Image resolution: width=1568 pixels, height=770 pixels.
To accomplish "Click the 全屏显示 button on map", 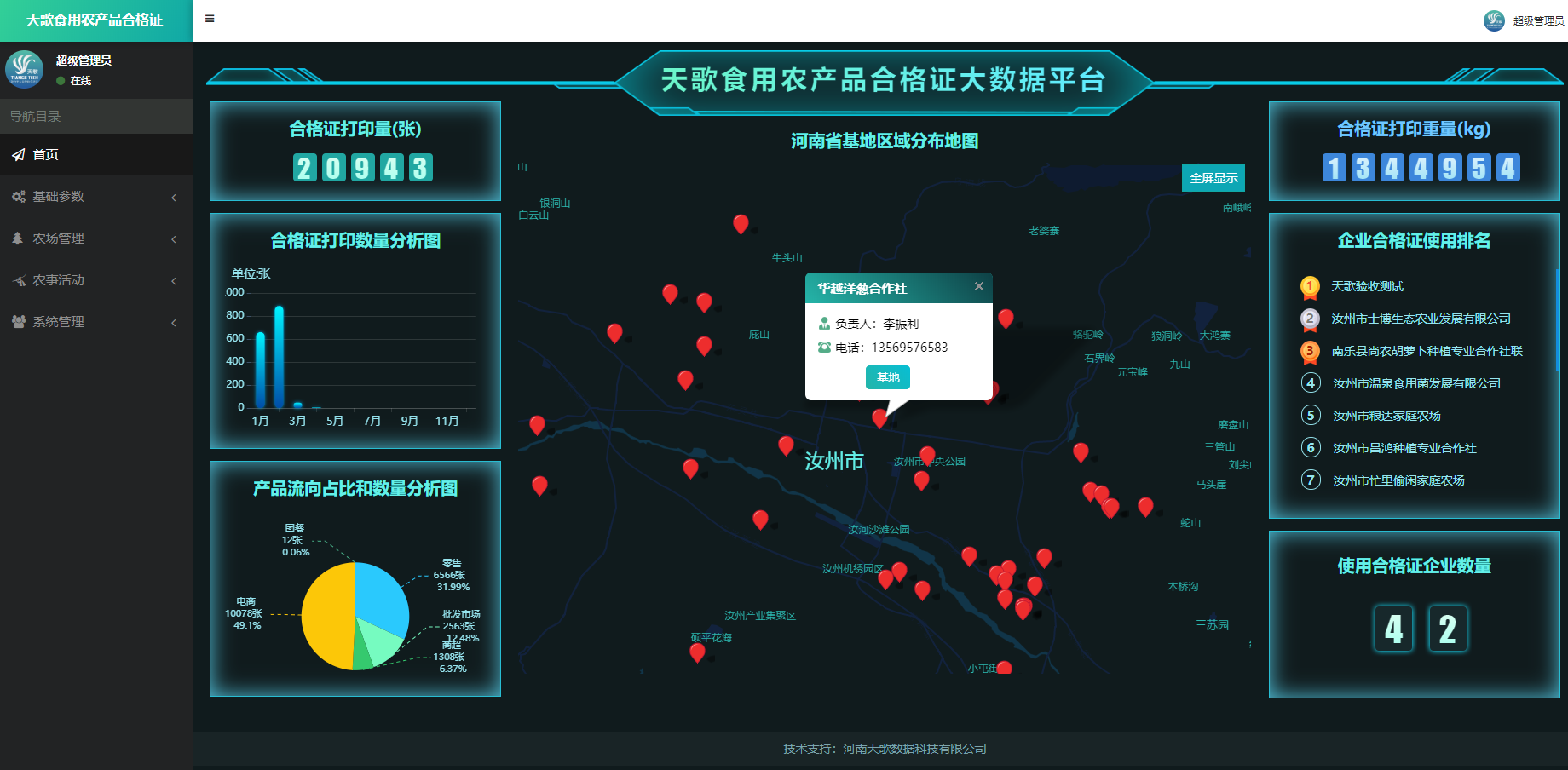I will [x=1213, y=178].
